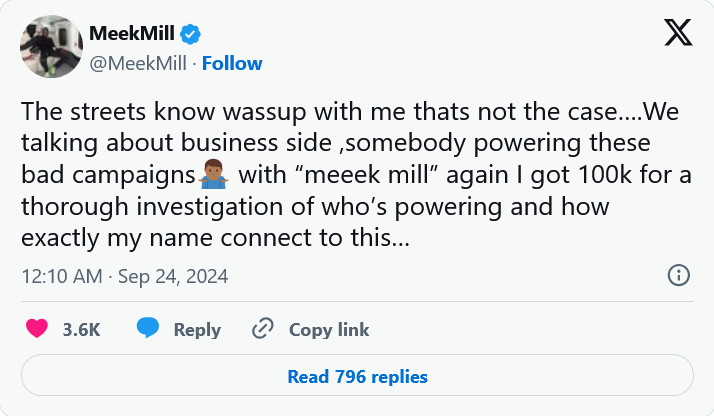Image resolution: width=714 pixels, height=416 pixels.
Task: Open Read 796 replies
Action: tap(357, 377)
